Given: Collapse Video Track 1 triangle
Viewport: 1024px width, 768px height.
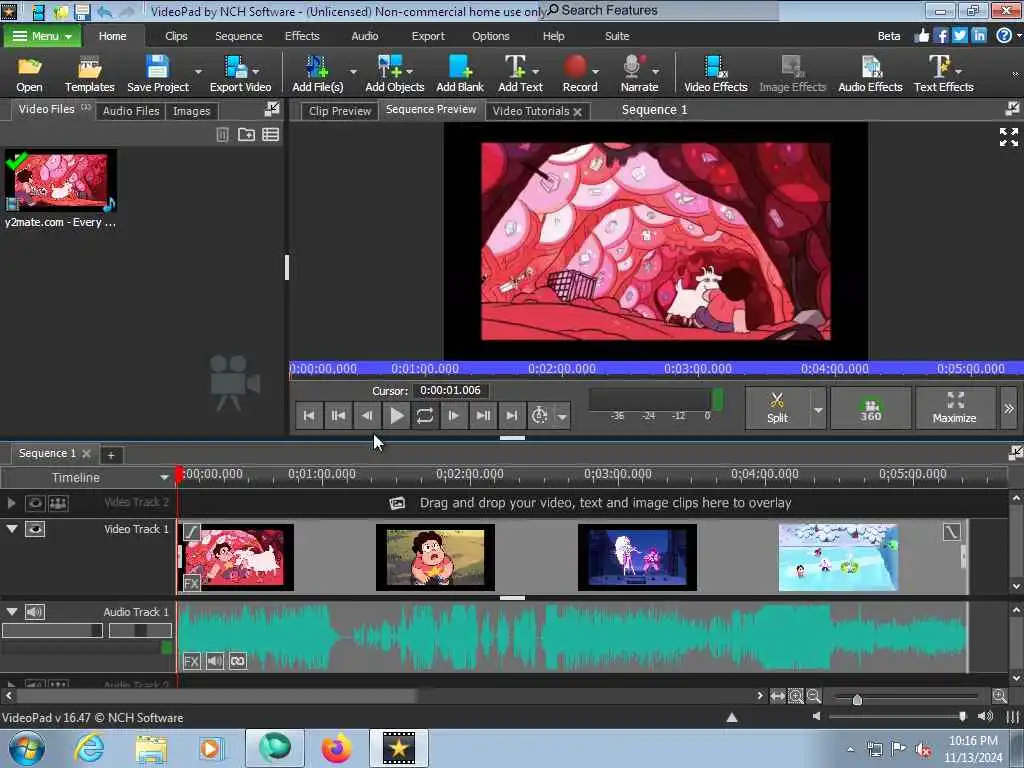Looking at the screenshot, I should 12,528.
